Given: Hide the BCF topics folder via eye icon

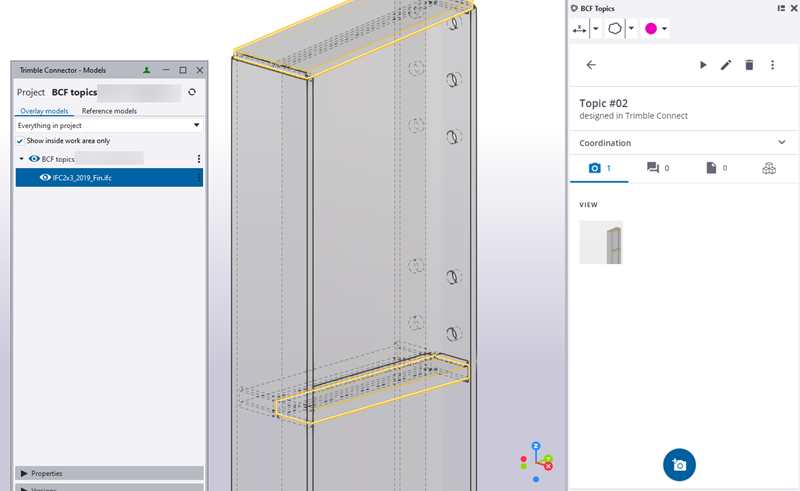Looking at the screenshot, I should [x=34, y=159].
